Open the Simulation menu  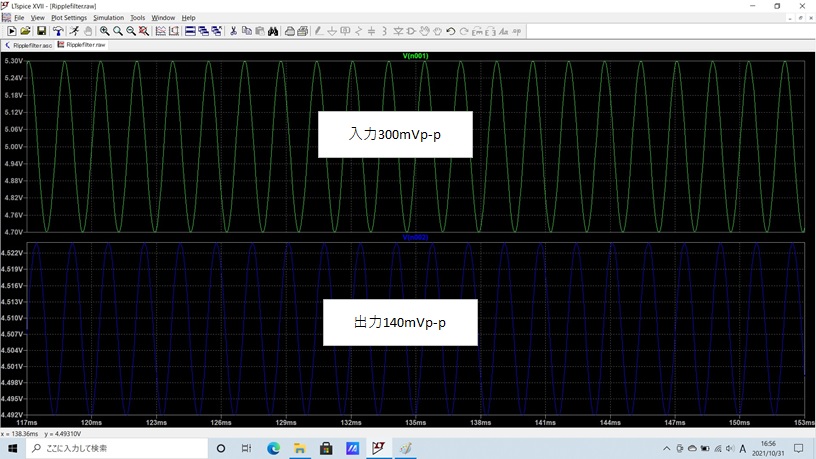[108, 18]
